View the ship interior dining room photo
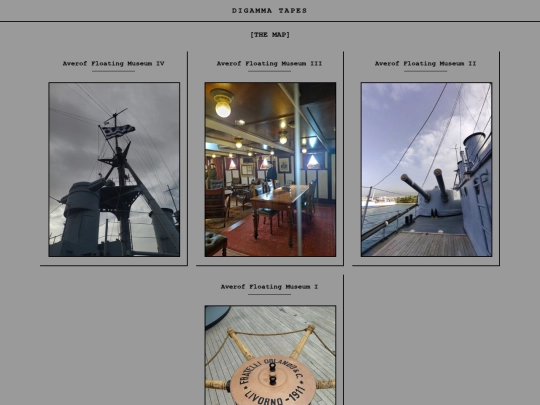Image resolution: width=540 pixels, height=405 pixels. pyautogui.click(x=270, y=169)
